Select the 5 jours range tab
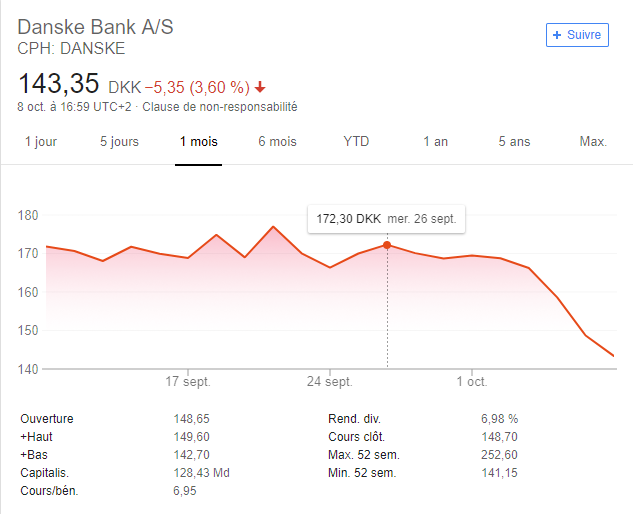633x514 pixels. 119,142
